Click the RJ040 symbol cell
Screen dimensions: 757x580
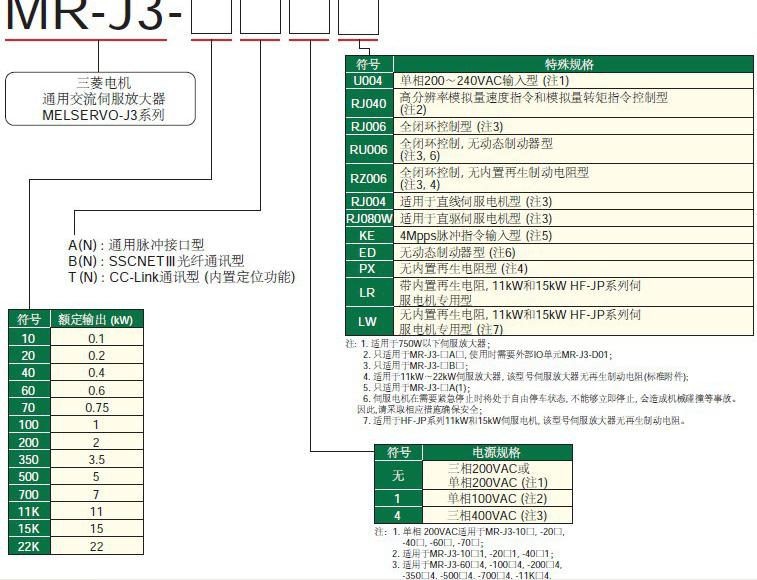(369, 103)
